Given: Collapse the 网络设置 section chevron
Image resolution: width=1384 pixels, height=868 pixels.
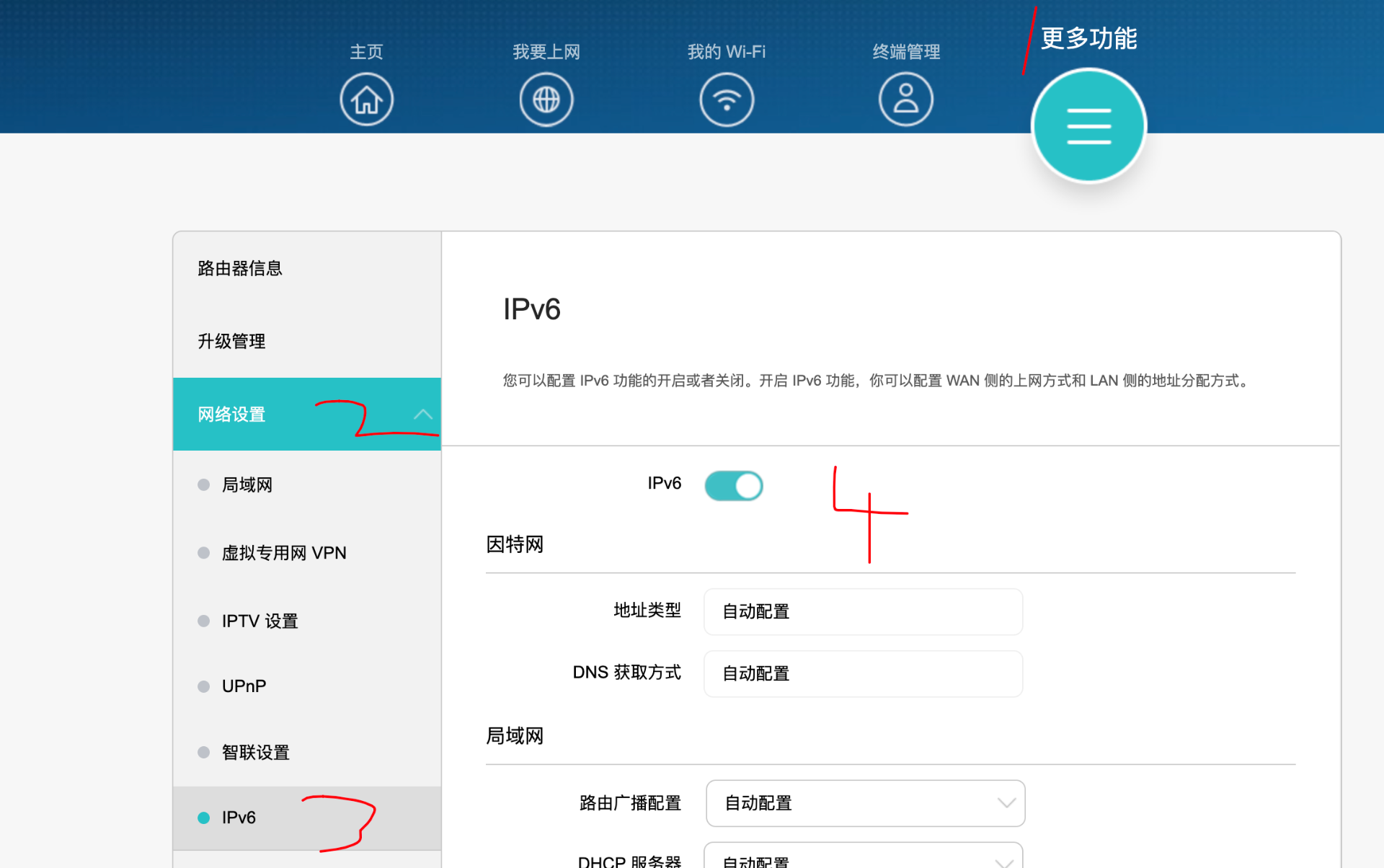Looking at the screenshot, I should (423, 415).
